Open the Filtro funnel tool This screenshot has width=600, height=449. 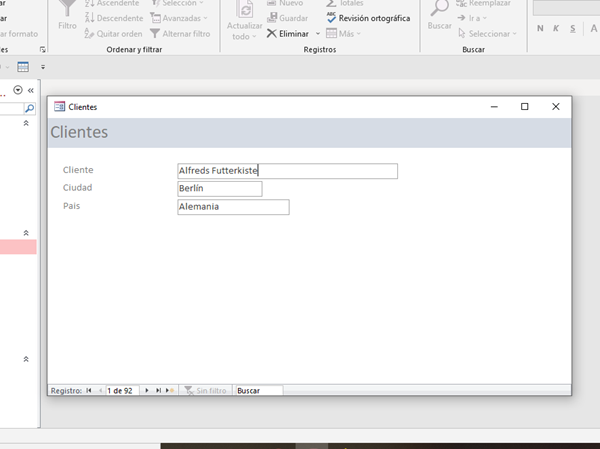pyautogui.click(x=67, y=15)
